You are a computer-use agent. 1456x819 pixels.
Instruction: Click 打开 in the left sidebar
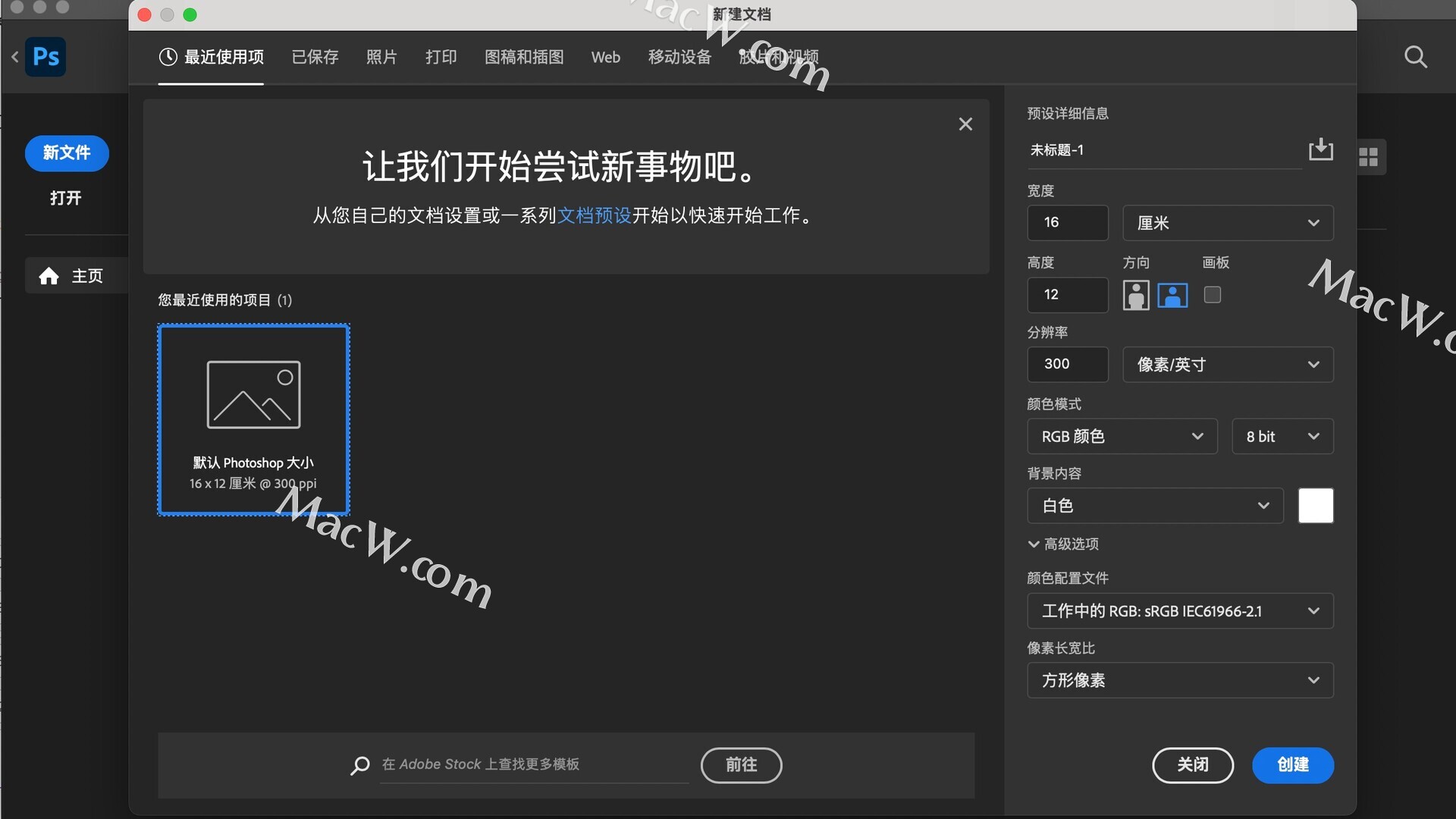(65, 198)
